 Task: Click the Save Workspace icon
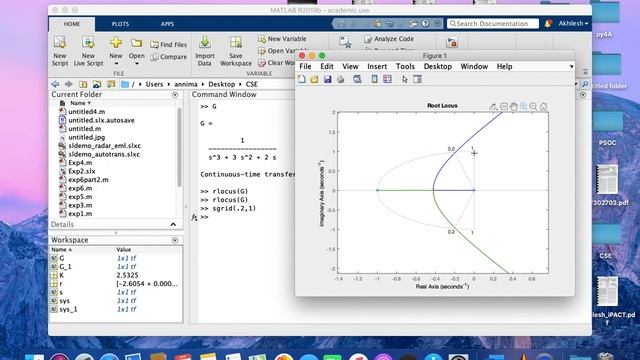point(236,51)
